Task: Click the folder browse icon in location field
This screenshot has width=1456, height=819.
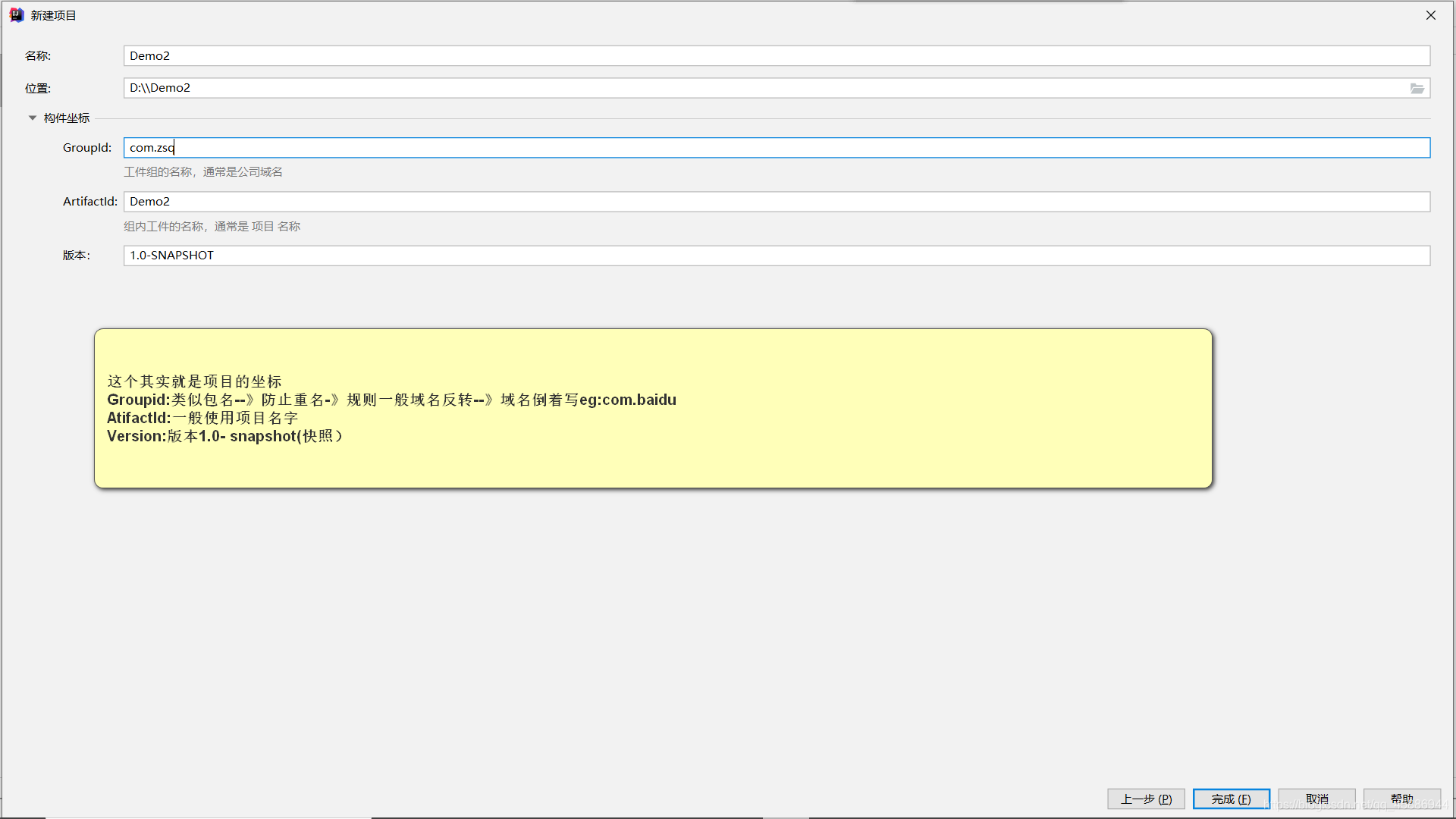Action: pos(1417,89)
